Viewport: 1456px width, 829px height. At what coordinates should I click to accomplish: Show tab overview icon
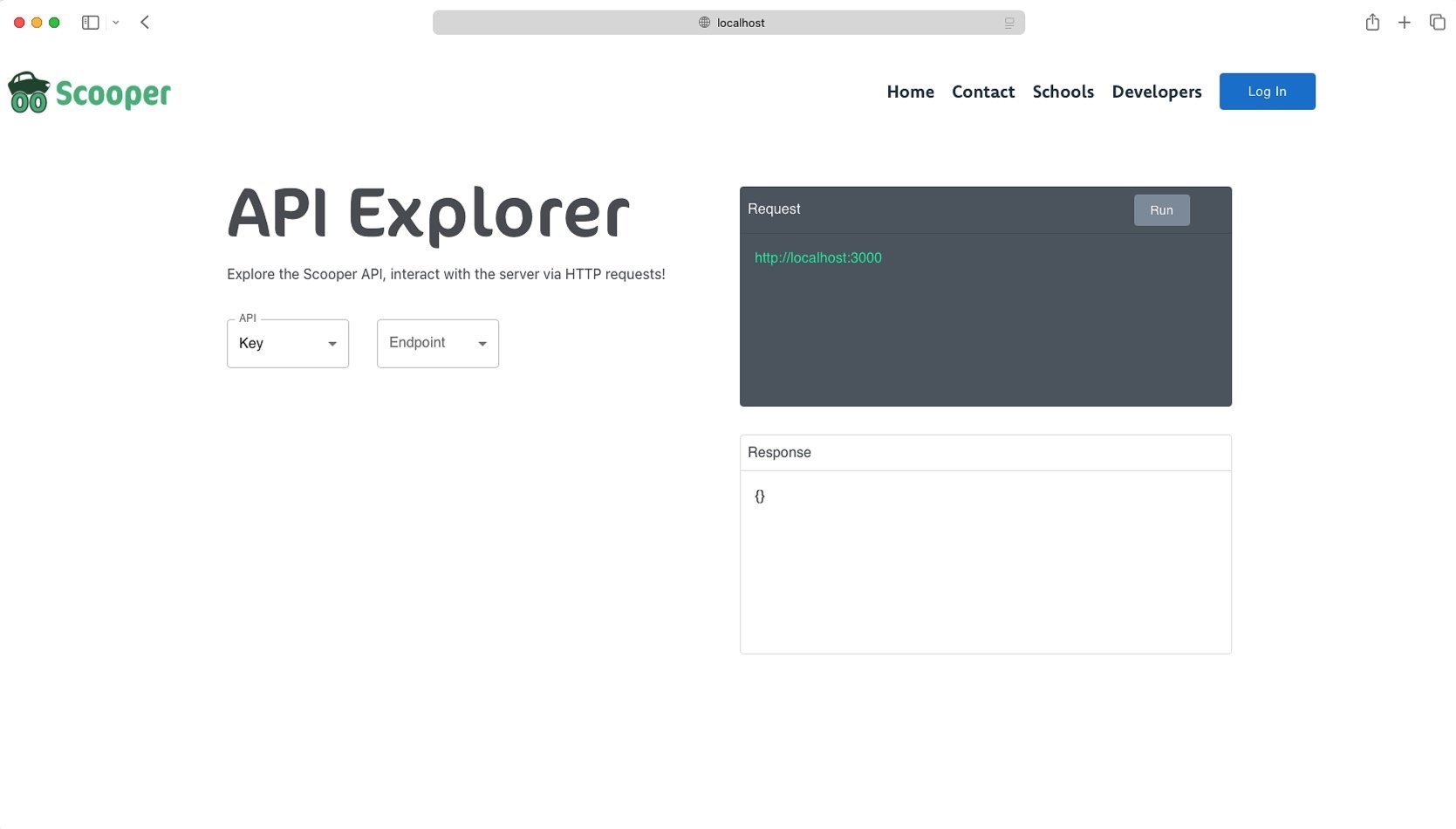click(1438, 23)
